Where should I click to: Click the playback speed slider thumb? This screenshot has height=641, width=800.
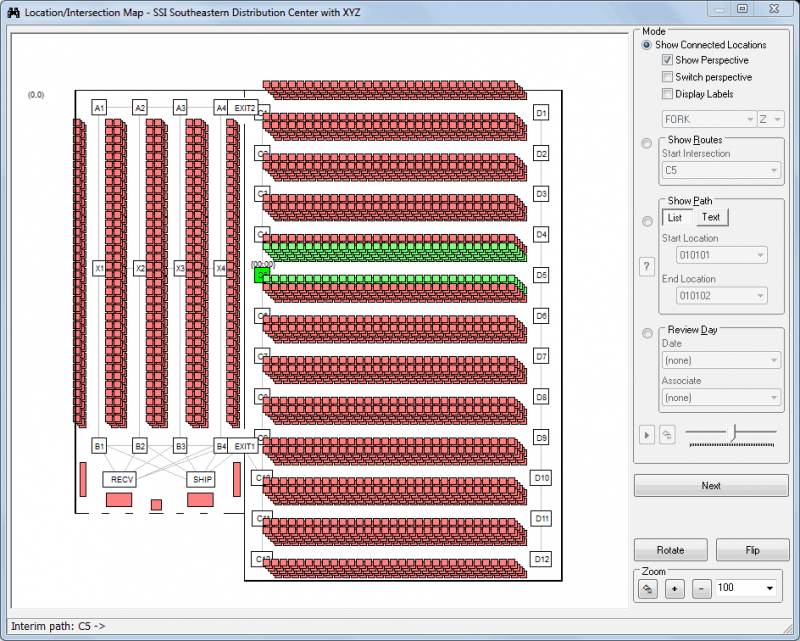tap(733, 432)
